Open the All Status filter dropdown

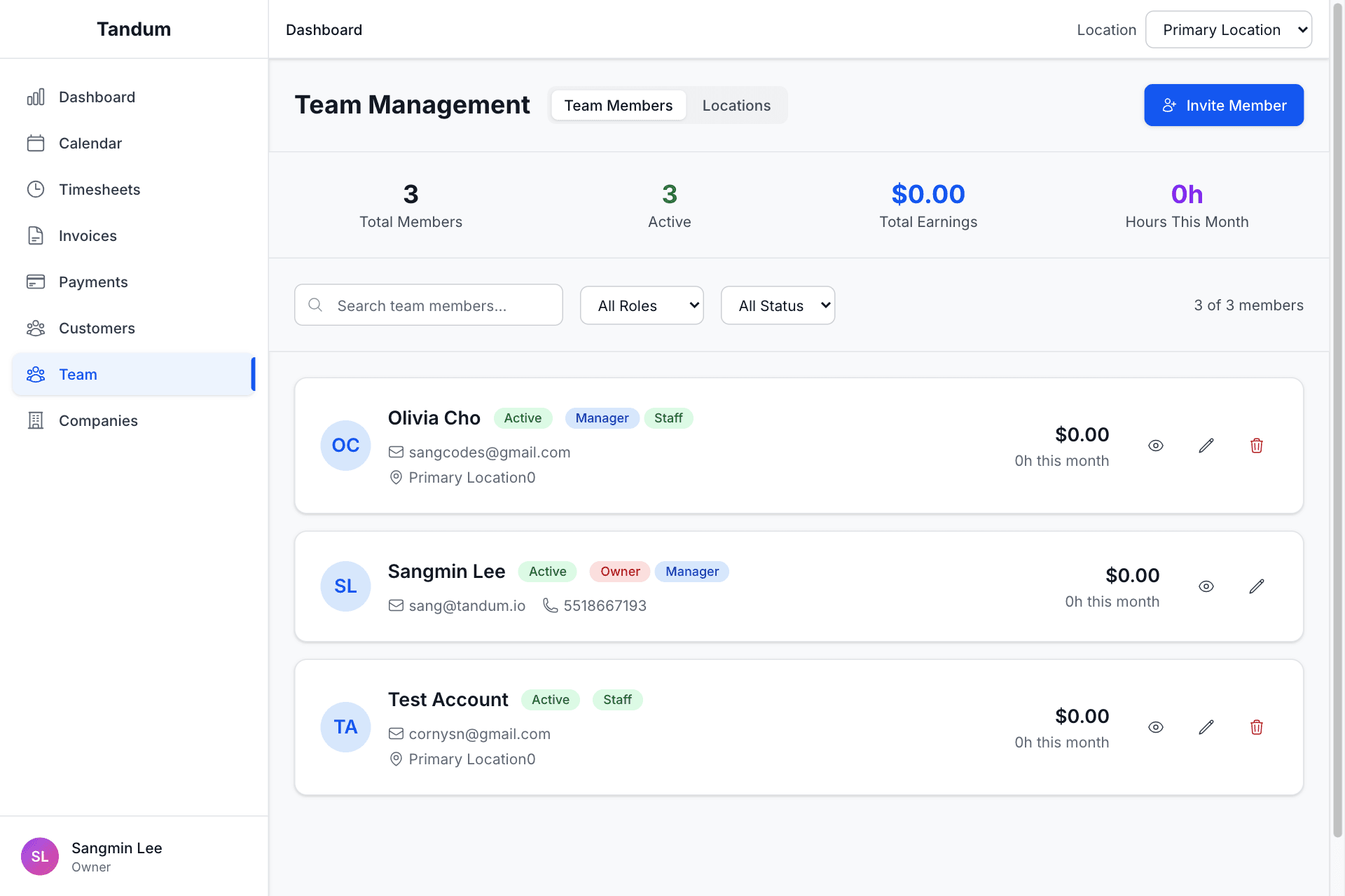click(778, 305)
